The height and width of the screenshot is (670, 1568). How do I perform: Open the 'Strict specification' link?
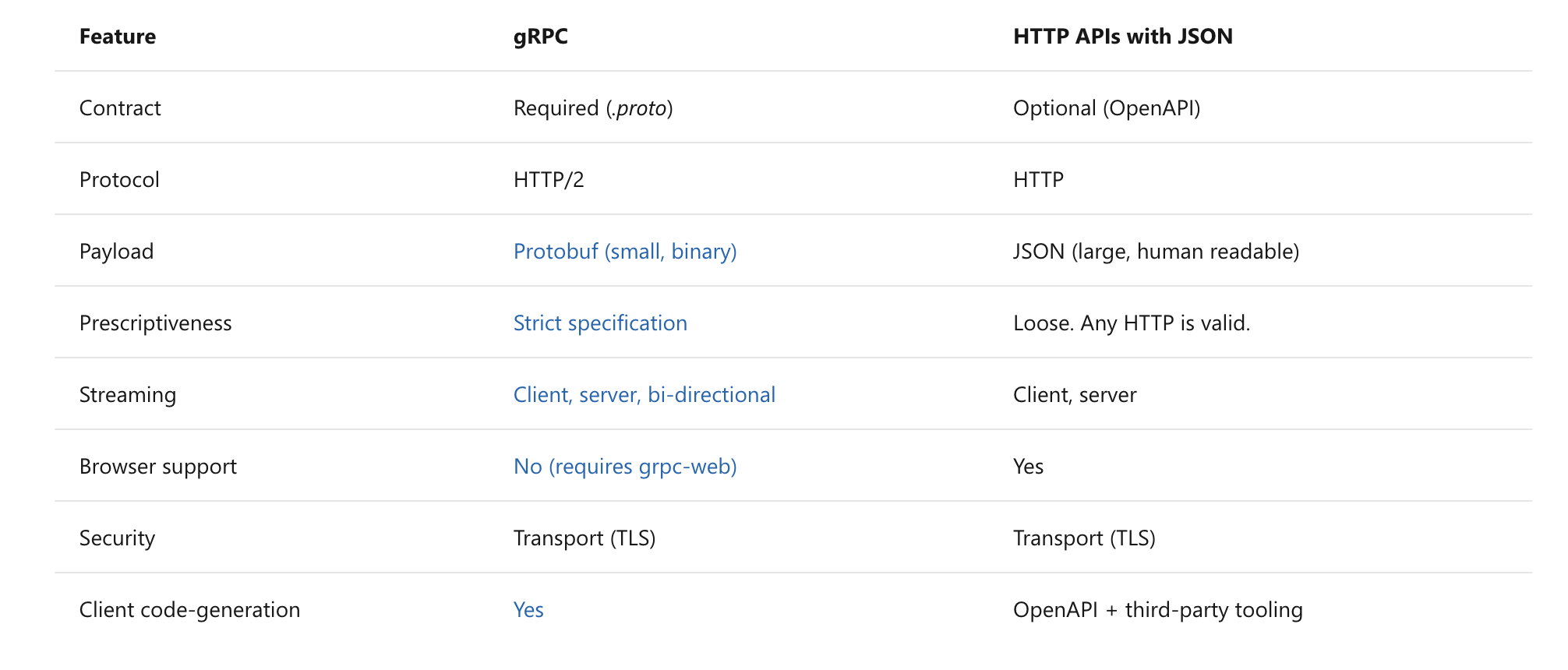(x=600, y=323)
